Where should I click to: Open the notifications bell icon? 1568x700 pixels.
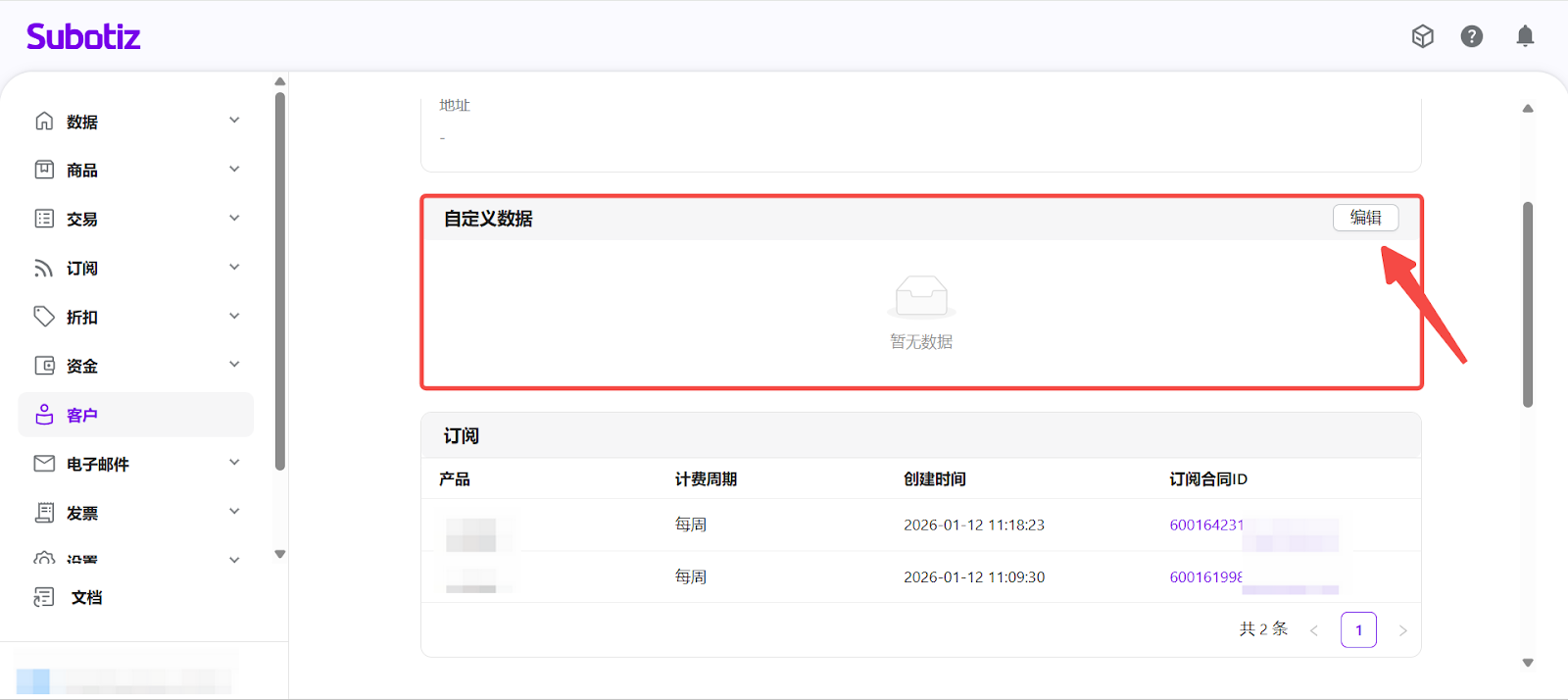1525,36
